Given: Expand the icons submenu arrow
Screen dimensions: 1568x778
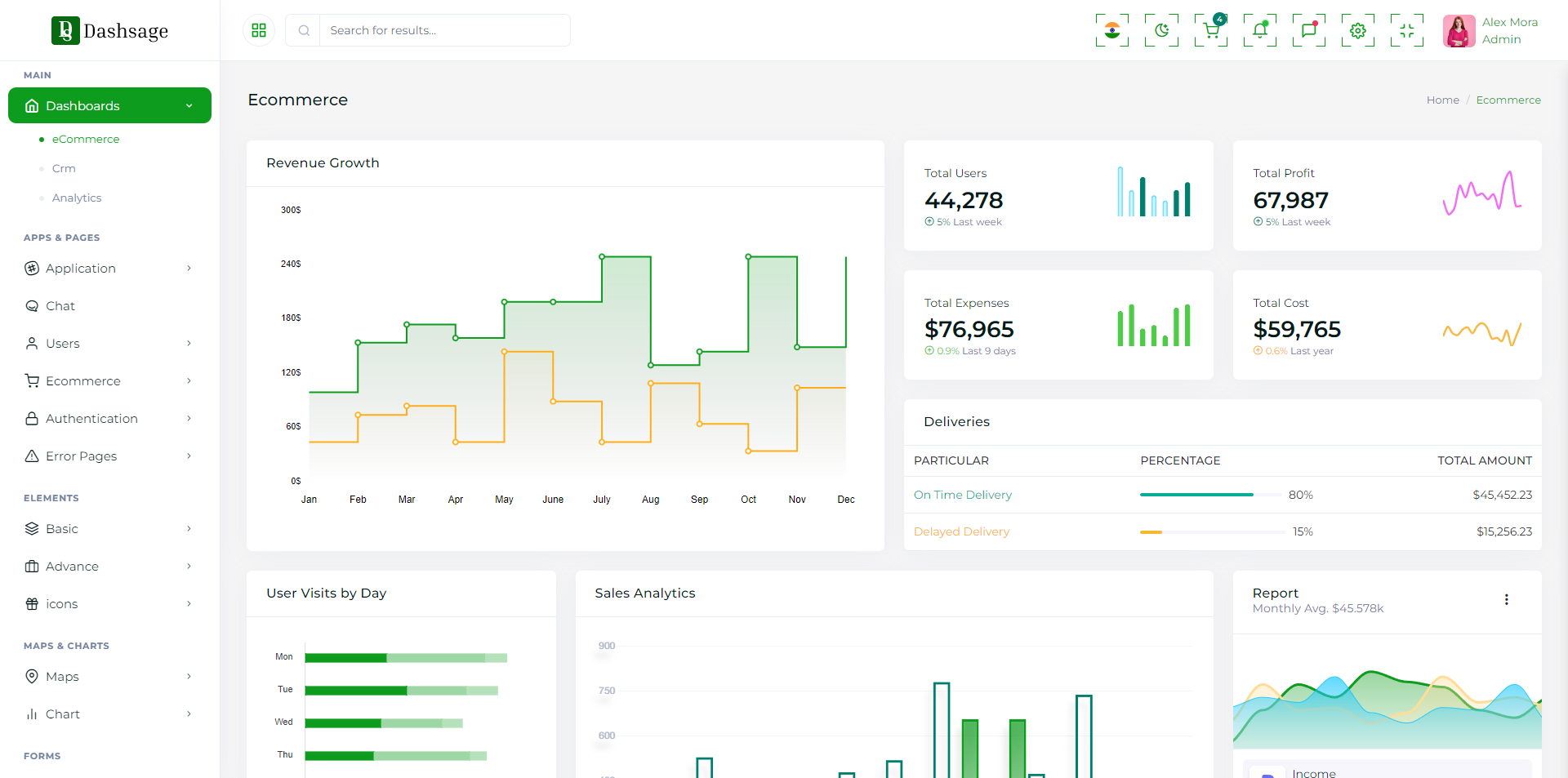Looking at the screenshot, I should (x=189, y=603).
